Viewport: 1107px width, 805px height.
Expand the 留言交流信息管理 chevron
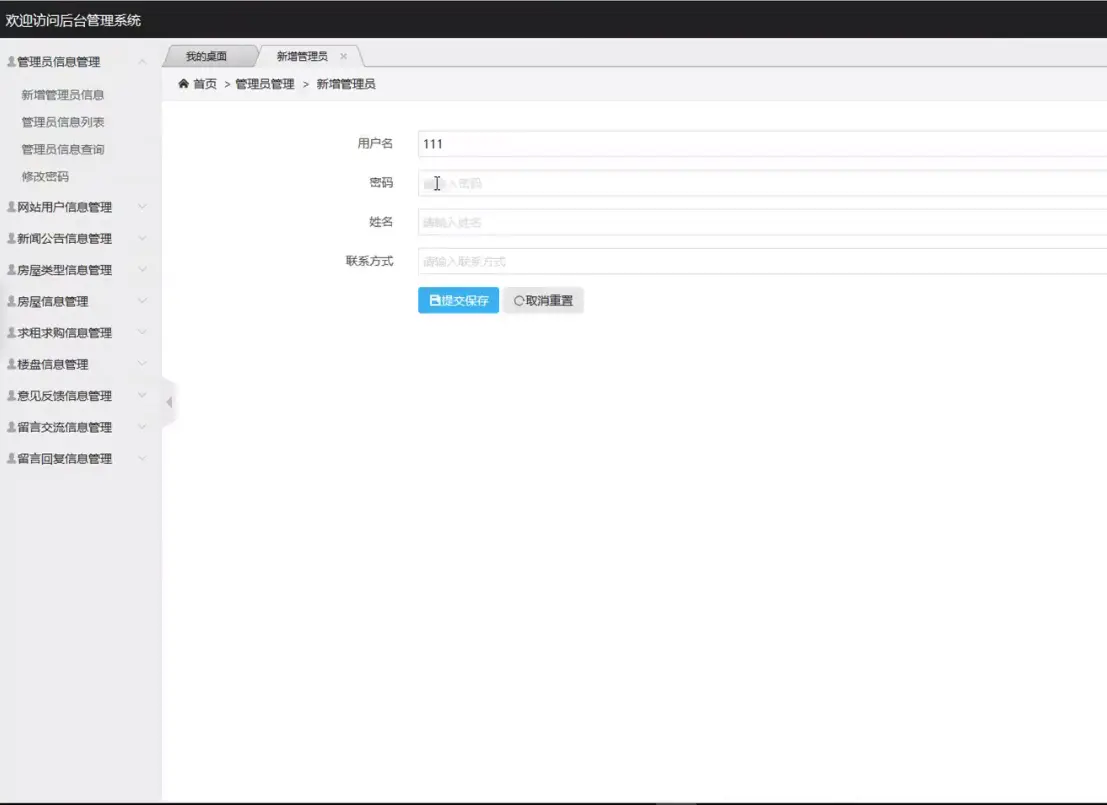point(142,427)
